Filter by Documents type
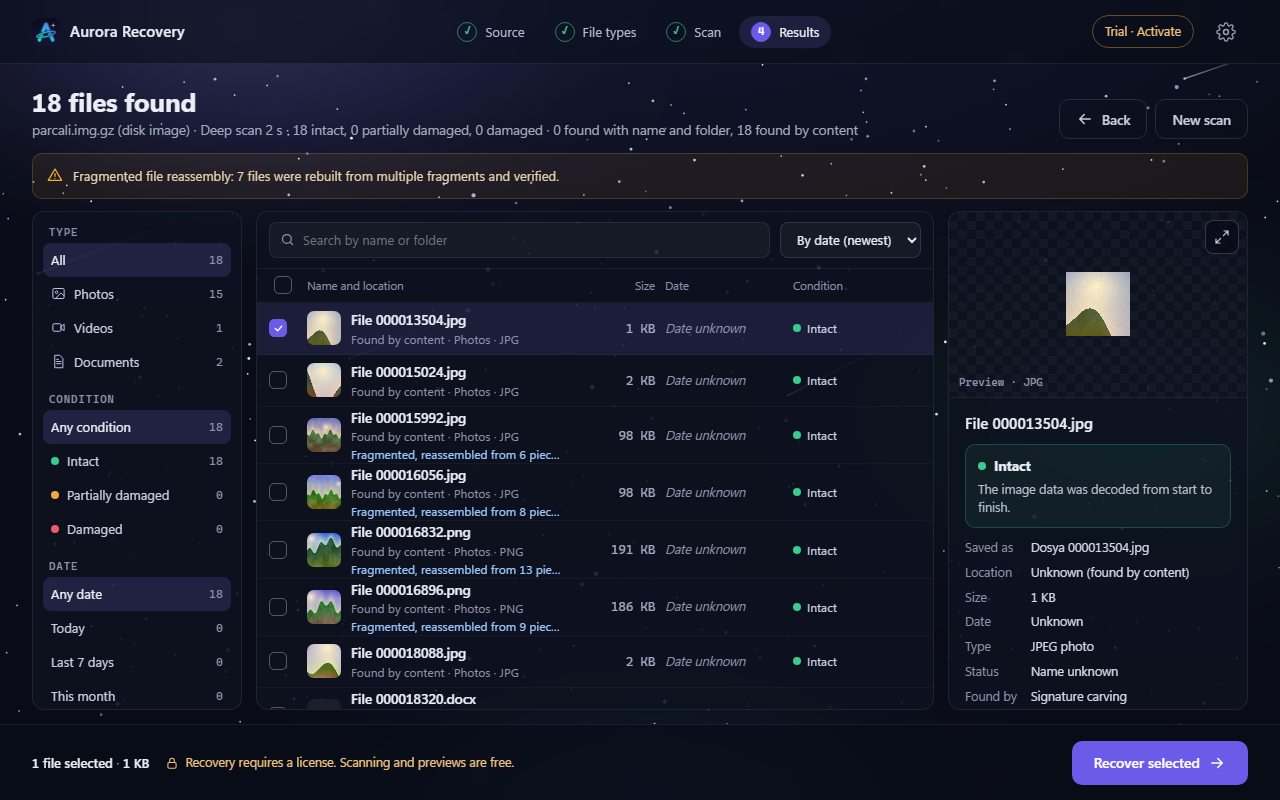Image resolution: width=1280 pixels, height=800 pixels. [137, 362]
